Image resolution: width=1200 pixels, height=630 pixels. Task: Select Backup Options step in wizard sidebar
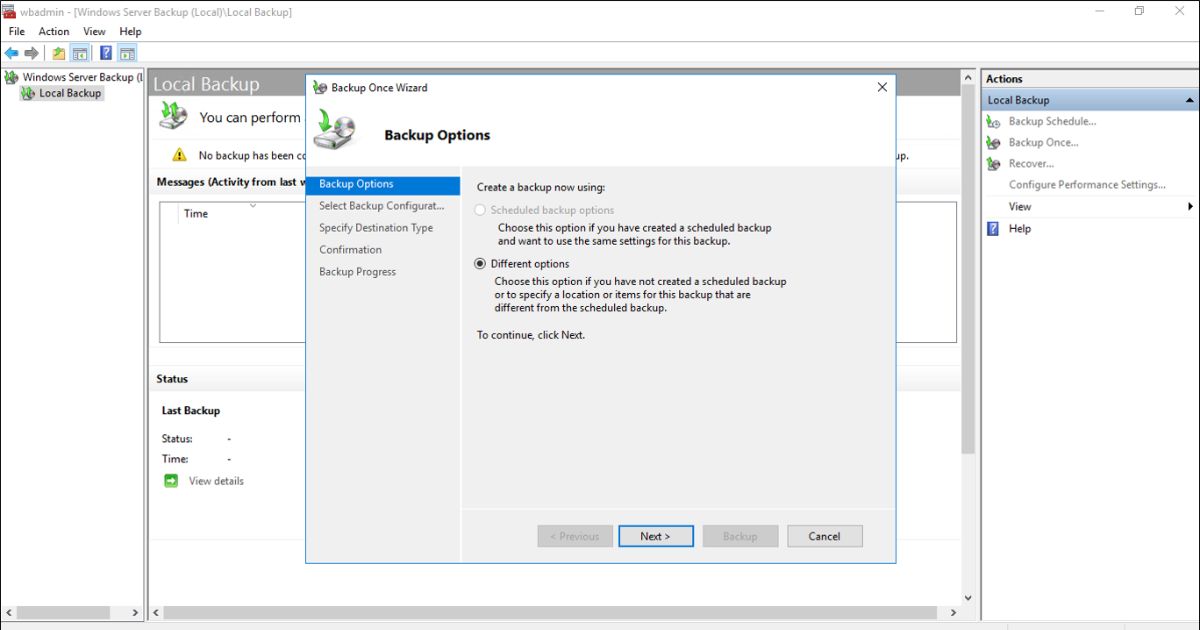coord(383,184)
